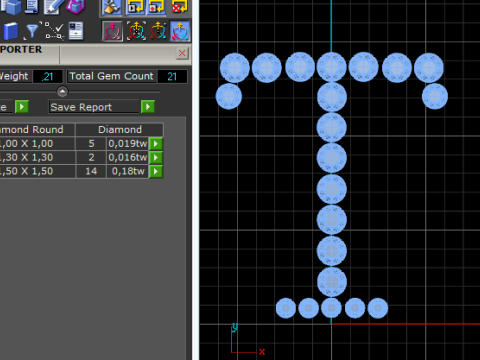Image resolution: width=480 pixels, height=360 pixels.
Task: Click quantity cell showing 2
Action: tap(91, 157)
